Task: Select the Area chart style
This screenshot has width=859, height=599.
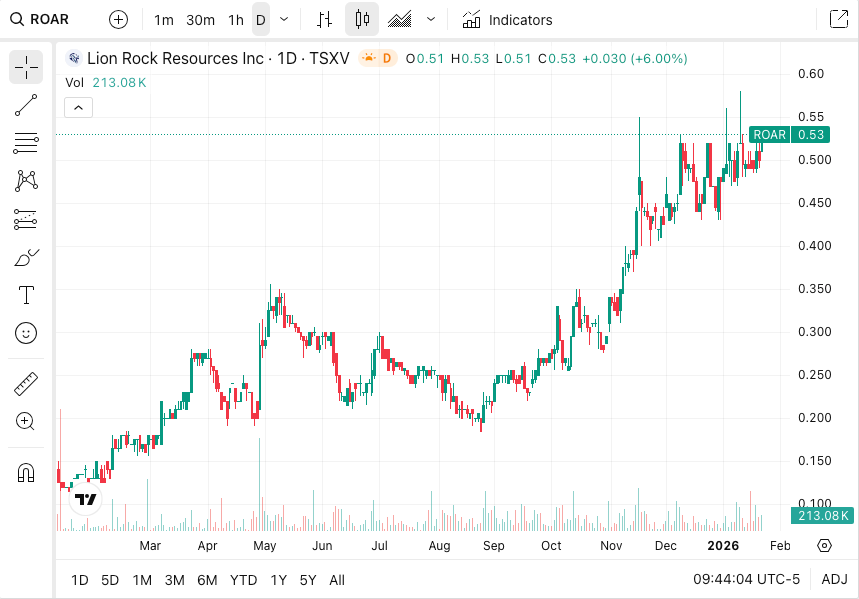Action: 399,20
